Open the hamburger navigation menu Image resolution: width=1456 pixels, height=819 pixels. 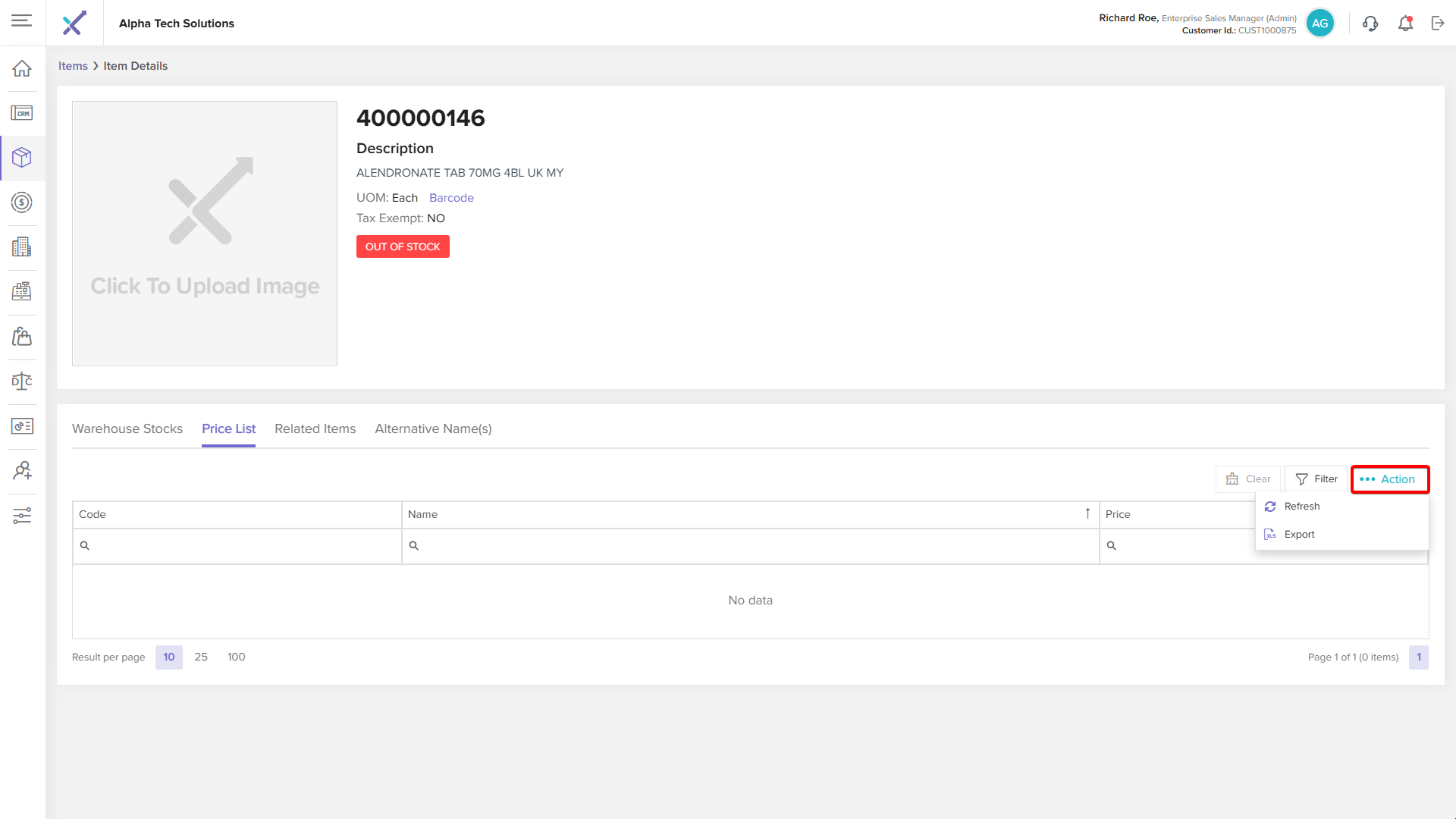[22, 20]
